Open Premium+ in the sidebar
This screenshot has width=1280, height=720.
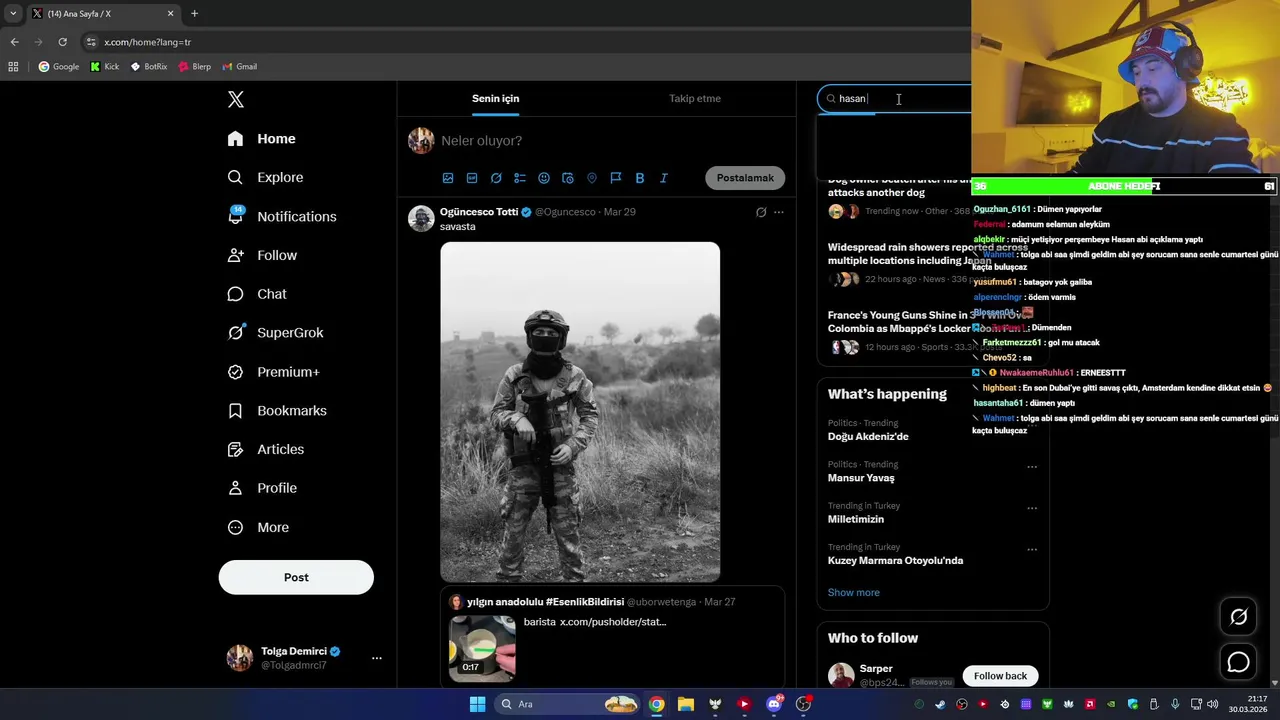pyautogui.click(x=275, y=371)
